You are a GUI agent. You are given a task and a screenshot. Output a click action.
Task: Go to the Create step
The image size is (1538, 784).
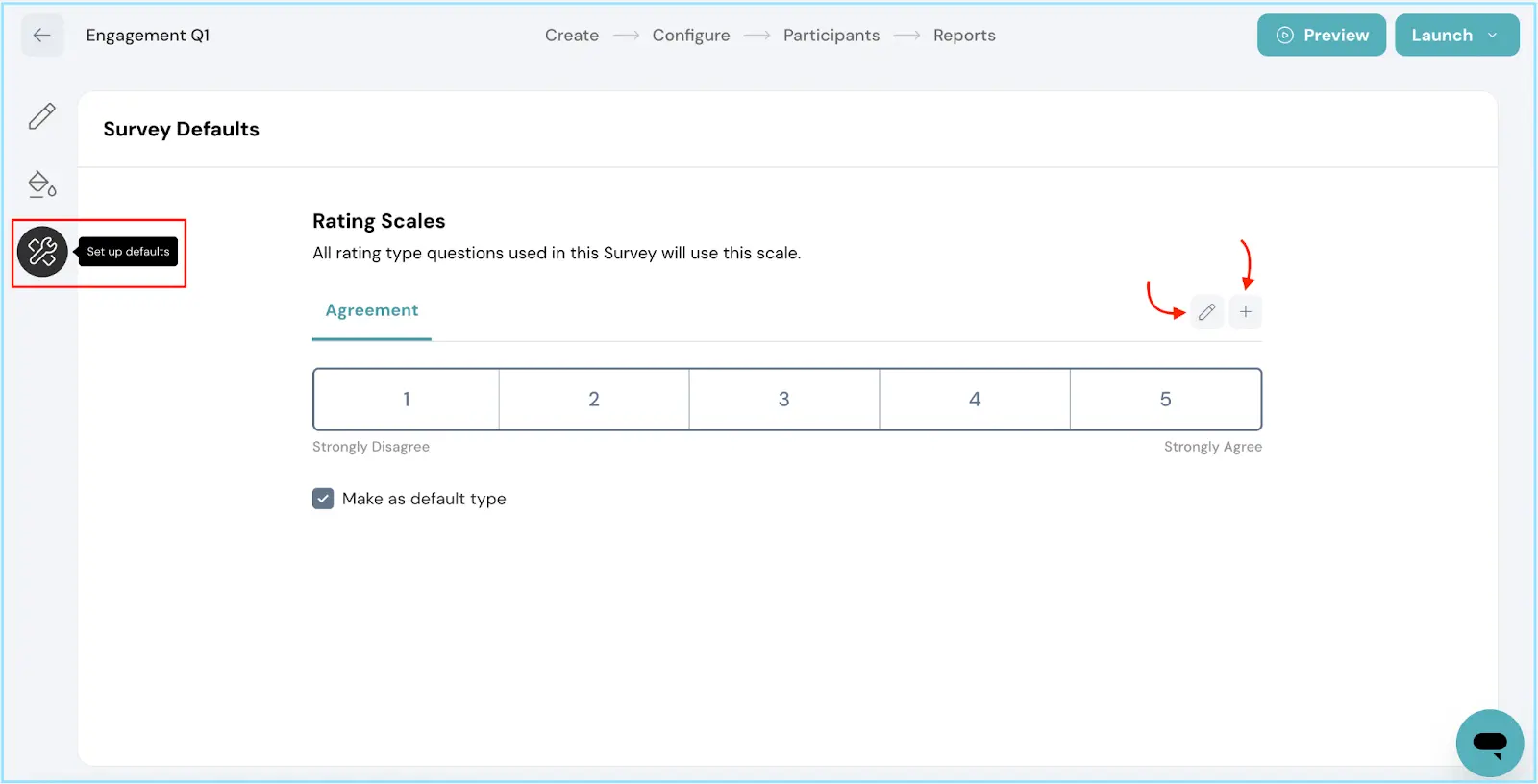tap(571, 36)
